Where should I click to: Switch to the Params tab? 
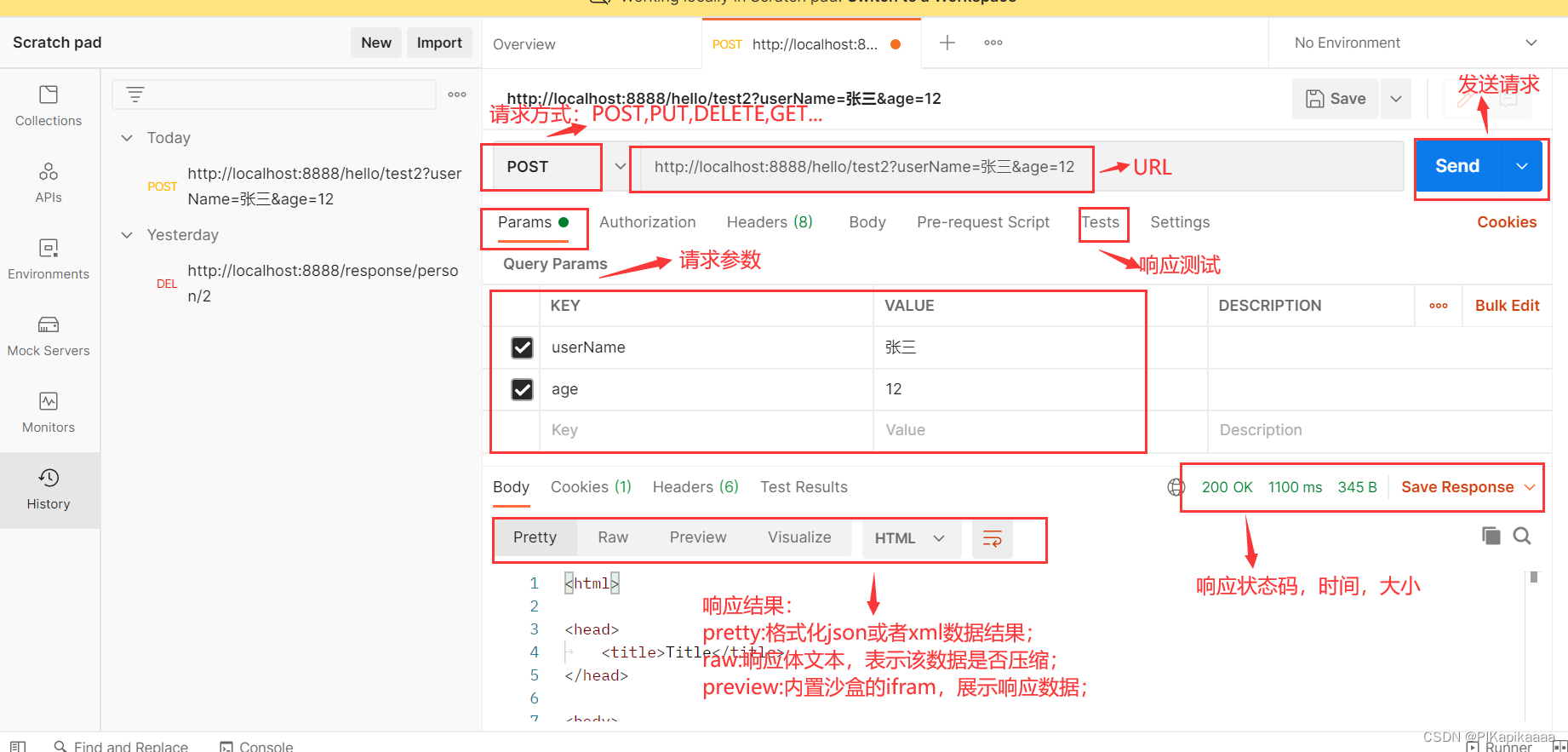pyautogui.click(x=533, y=222)
